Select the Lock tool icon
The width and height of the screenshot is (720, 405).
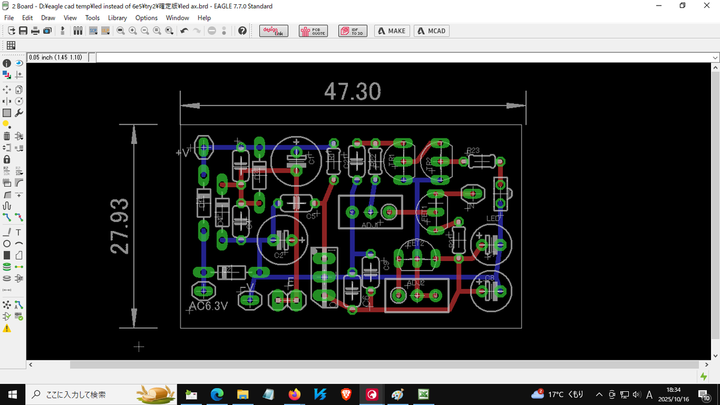point(7,159)
